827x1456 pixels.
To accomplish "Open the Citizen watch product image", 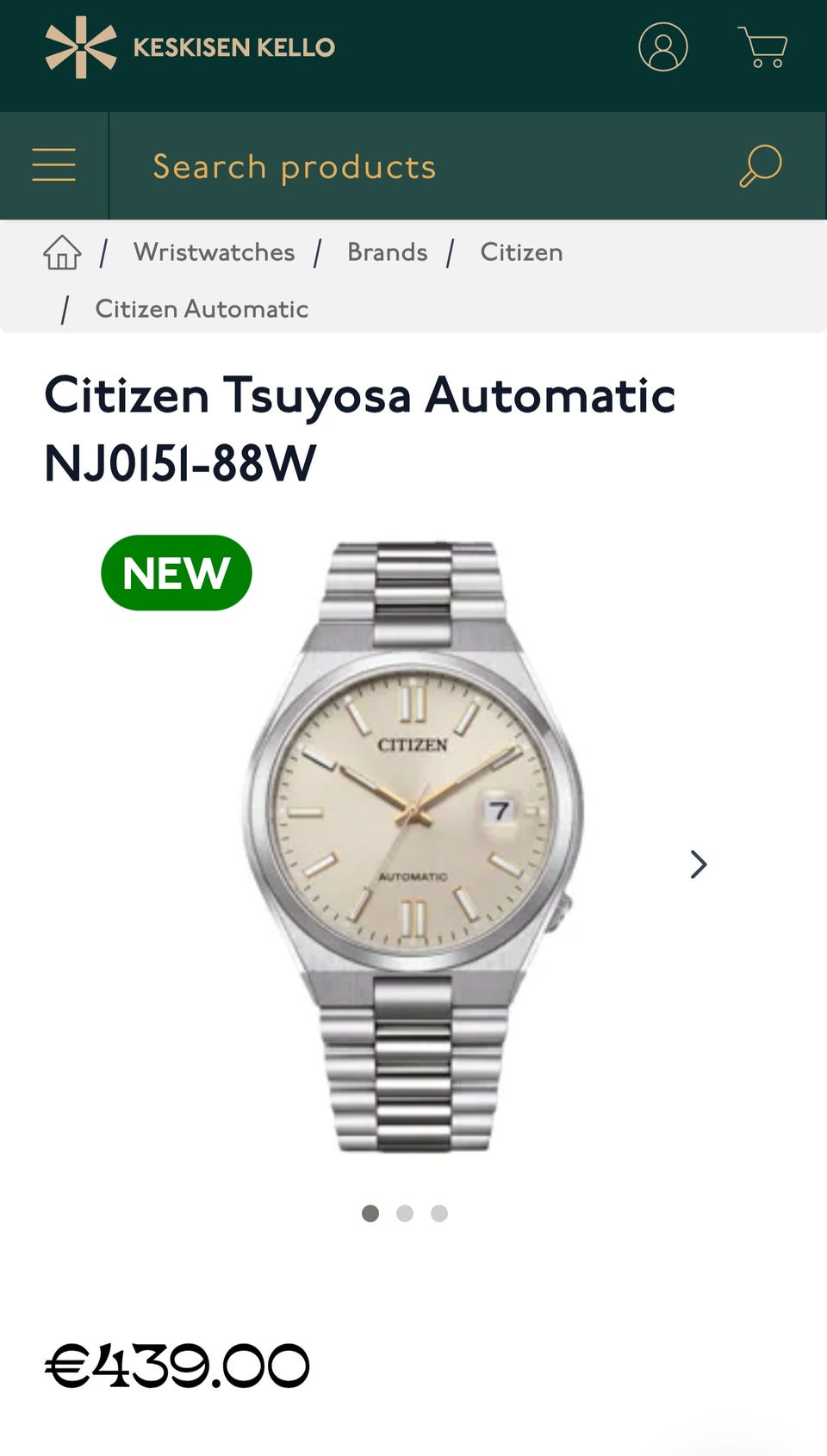I will tap(413, 846).
